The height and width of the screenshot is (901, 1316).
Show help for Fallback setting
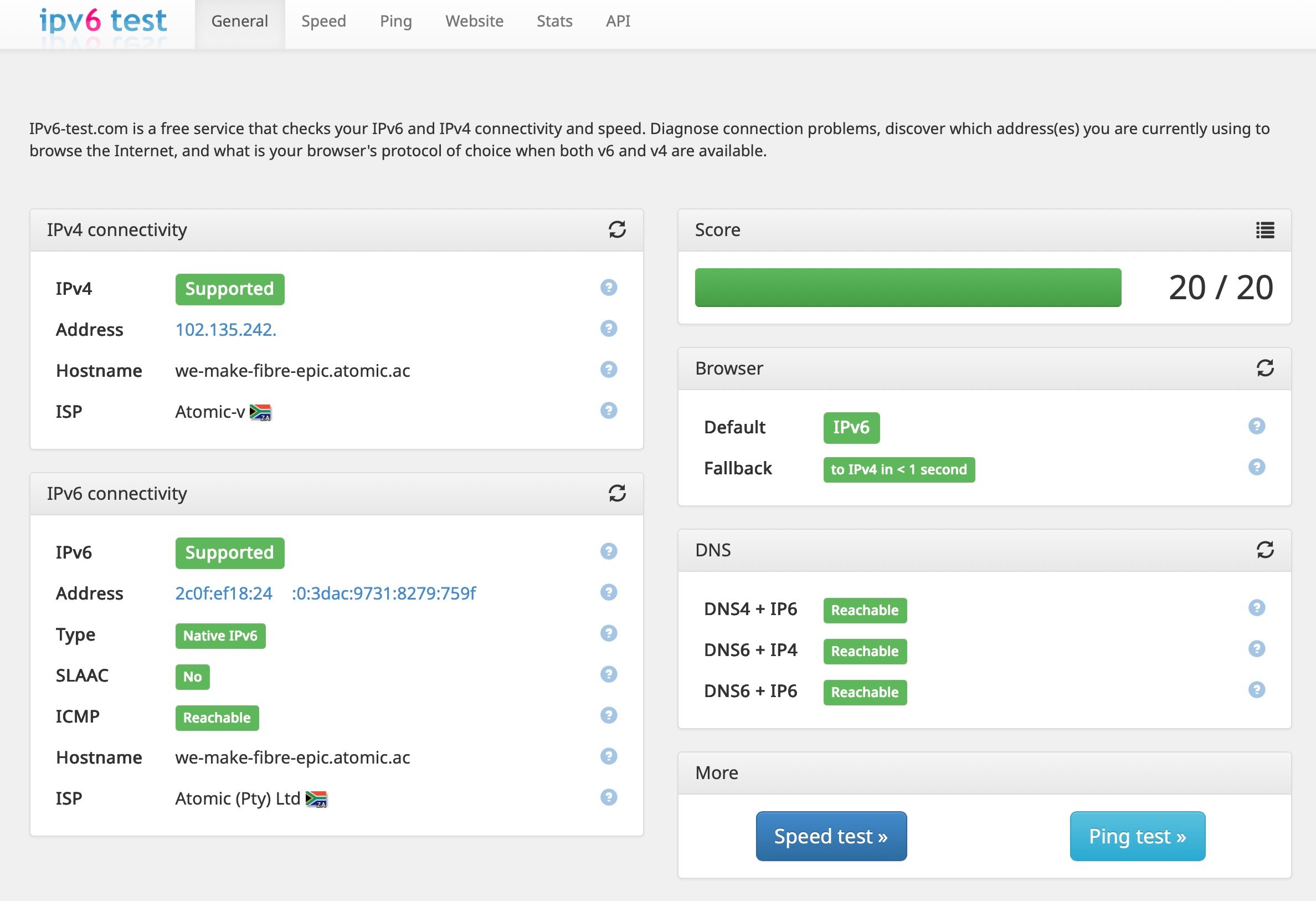pos(1256,467)
